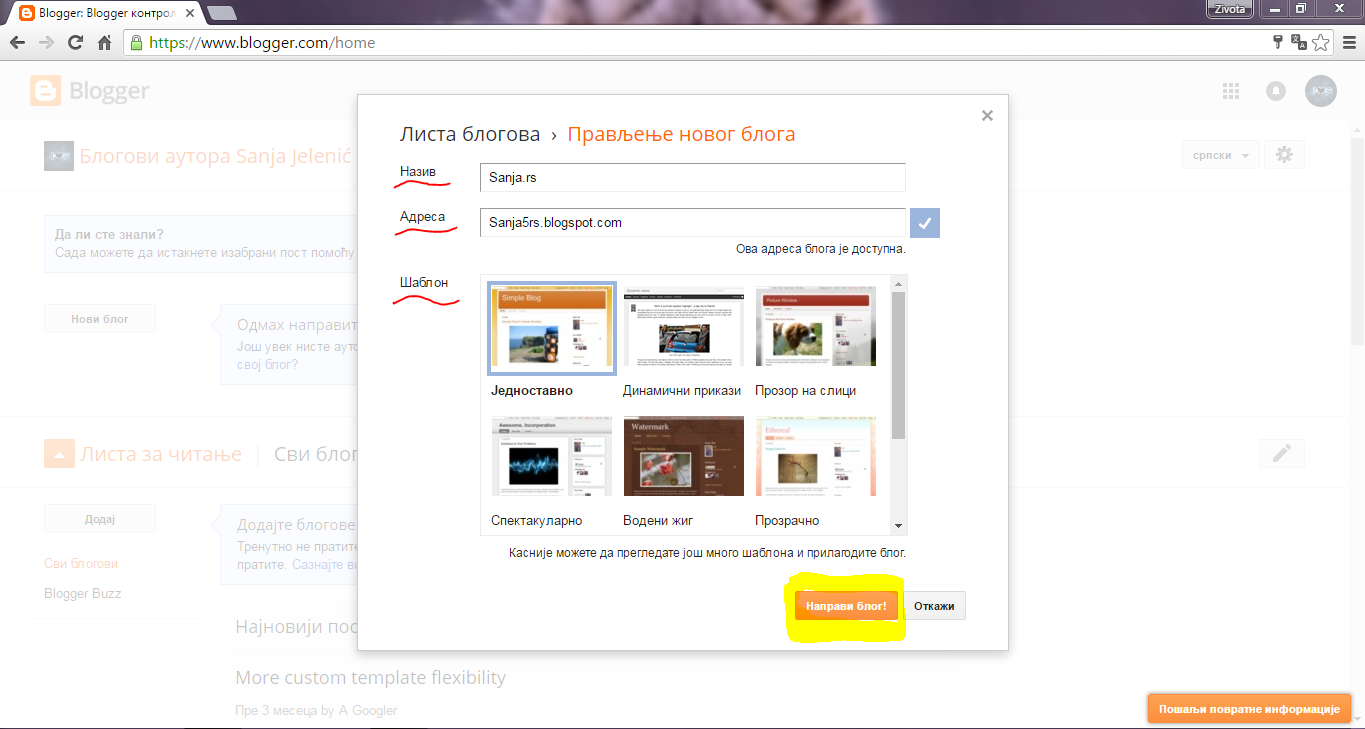This screenshot has width=1365, height=729.
Task: Click the Адреса address input field
Action: (692, 222)
